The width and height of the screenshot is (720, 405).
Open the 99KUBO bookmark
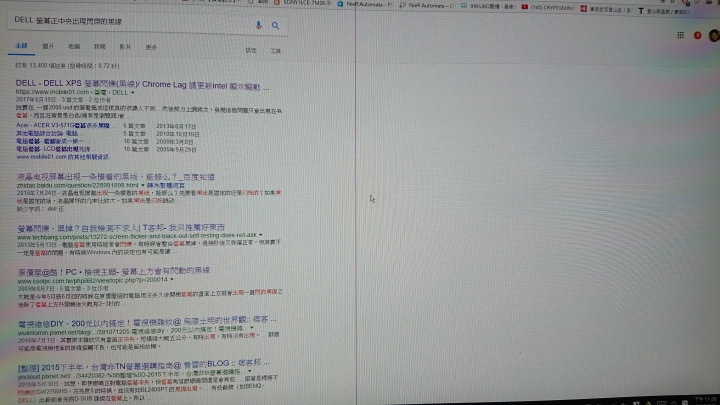tap(489, 6)
